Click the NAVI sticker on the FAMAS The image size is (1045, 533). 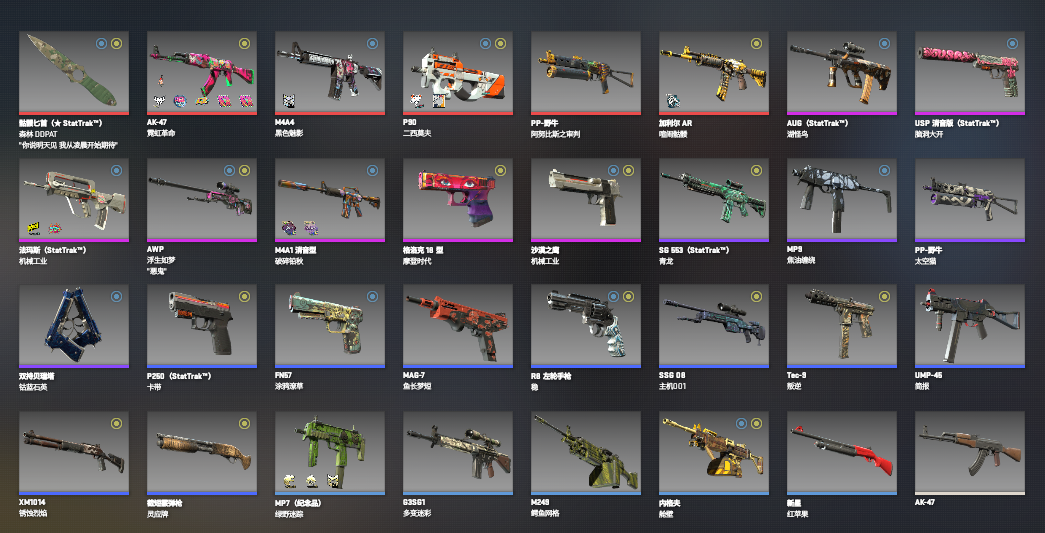click(33, 228)
